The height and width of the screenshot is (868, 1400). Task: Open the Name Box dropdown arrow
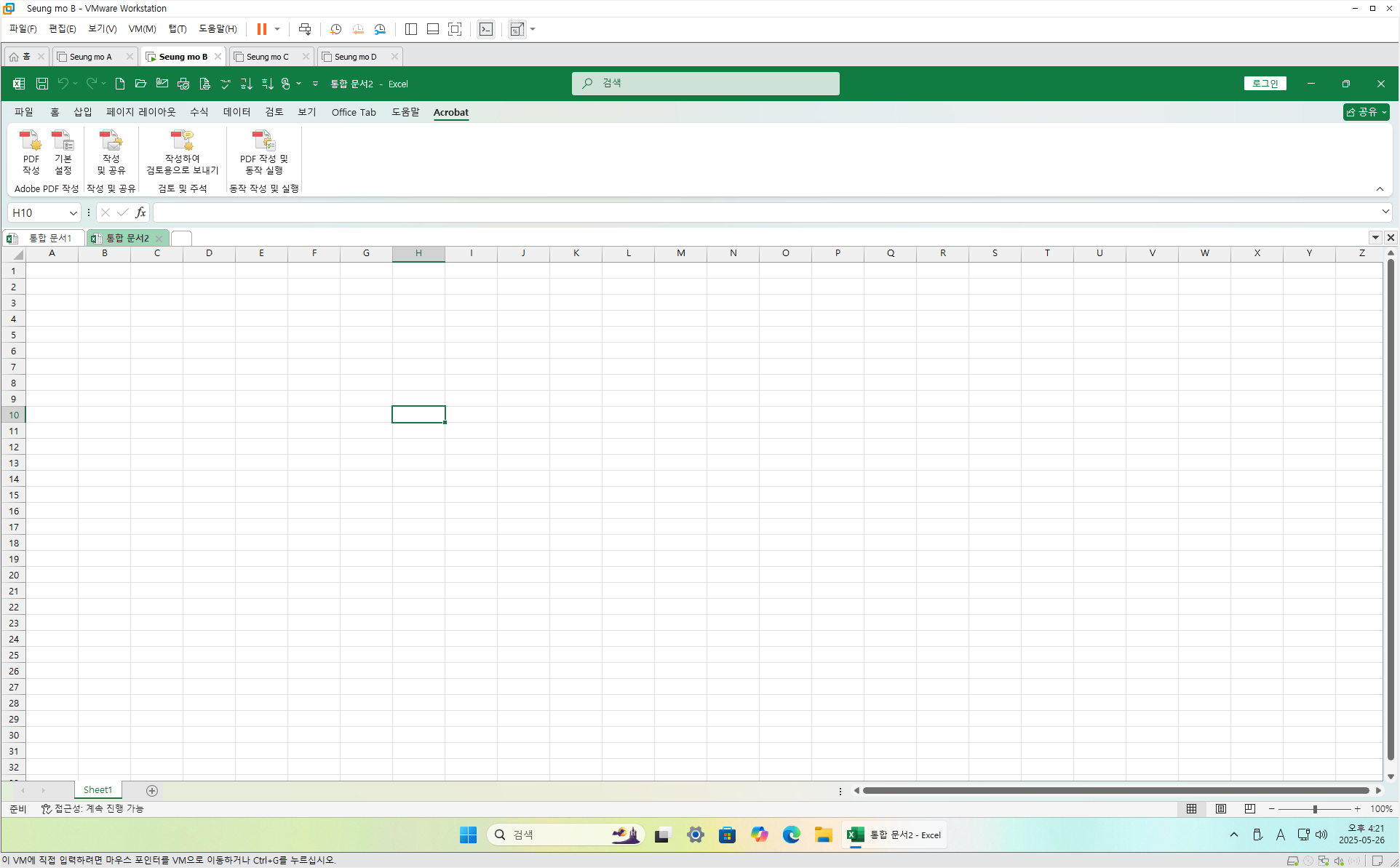[73, 212]
